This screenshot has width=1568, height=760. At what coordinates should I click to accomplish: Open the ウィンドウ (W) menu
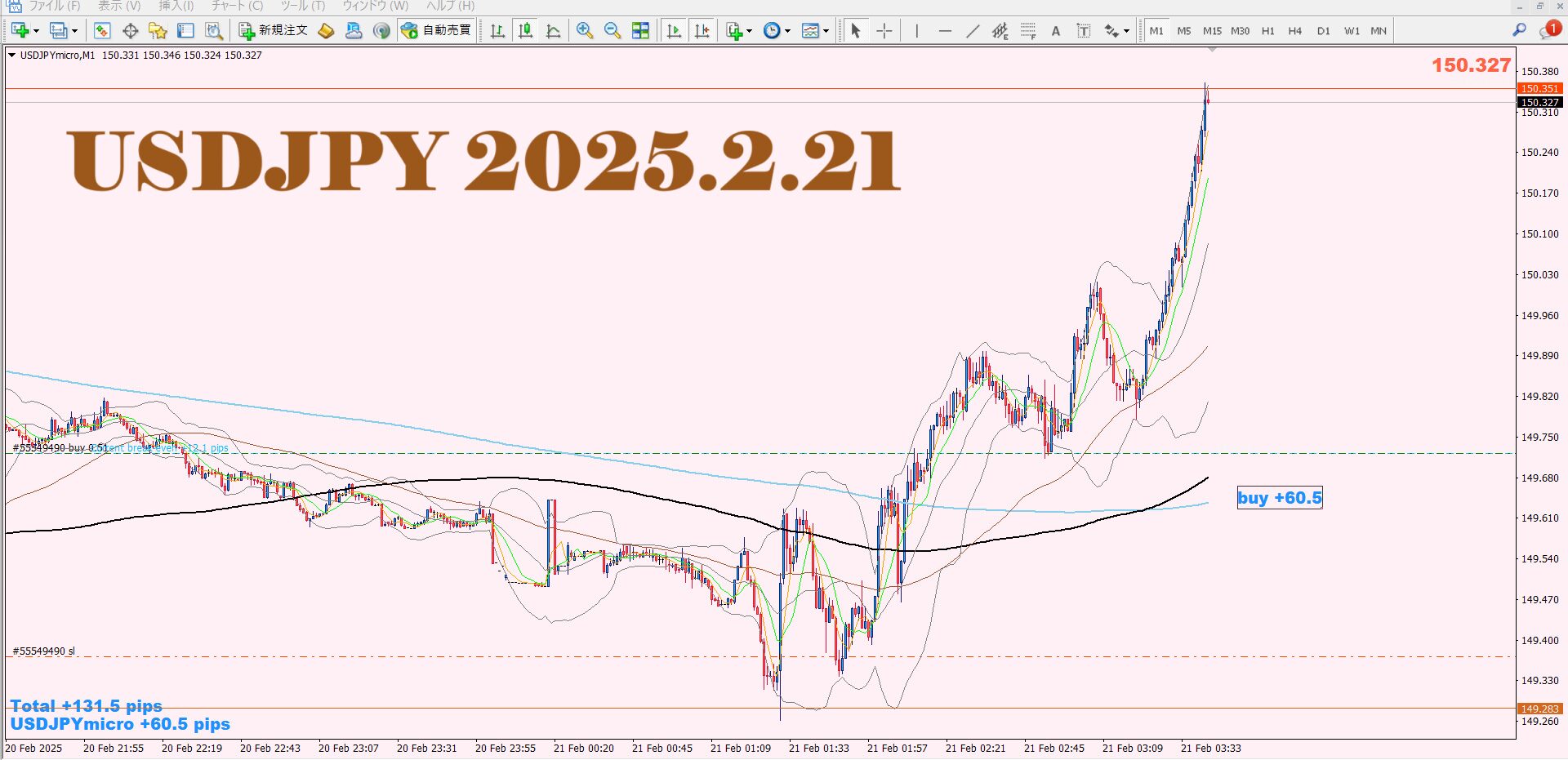click(x=376, y=6)
